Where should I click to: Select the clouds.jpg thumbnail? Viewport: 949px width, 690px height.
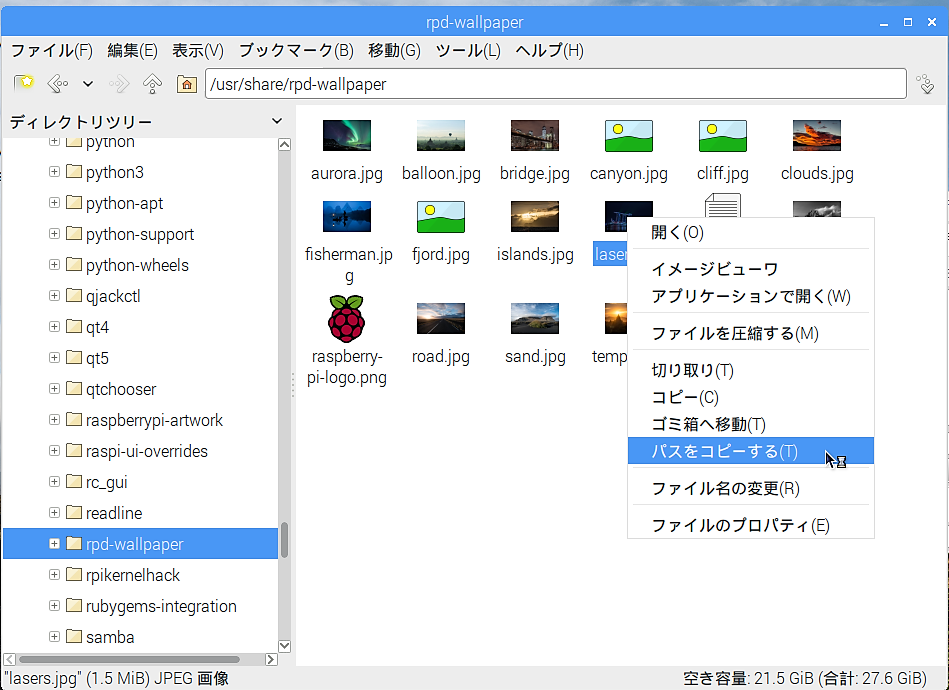pyautogui.click(x=817, y=136)
